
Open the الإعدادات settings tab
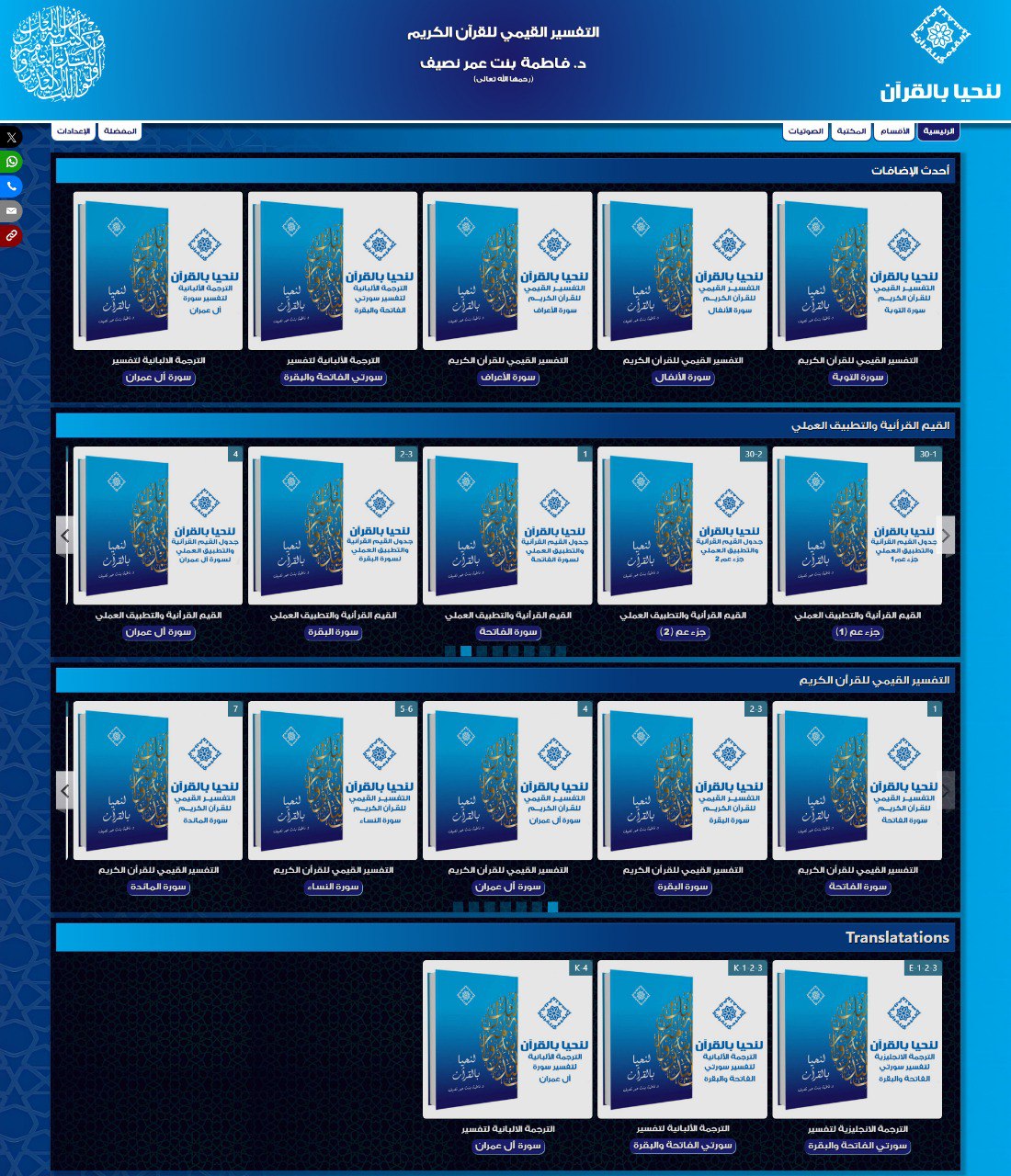pos(74,131)
